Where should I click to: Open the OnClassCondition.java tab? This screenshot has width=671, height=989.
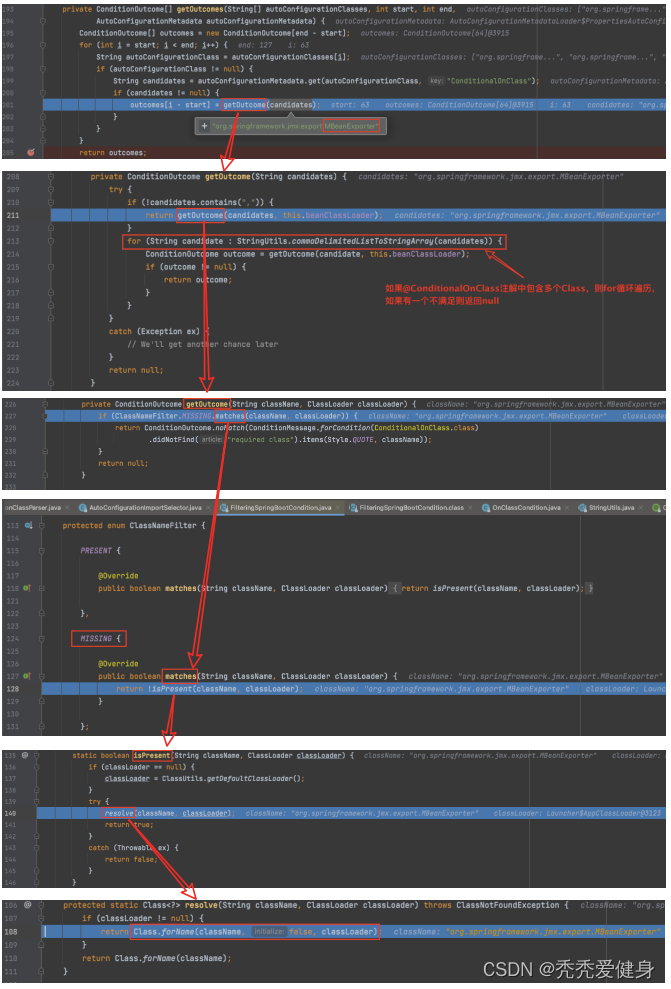(525, 508)
